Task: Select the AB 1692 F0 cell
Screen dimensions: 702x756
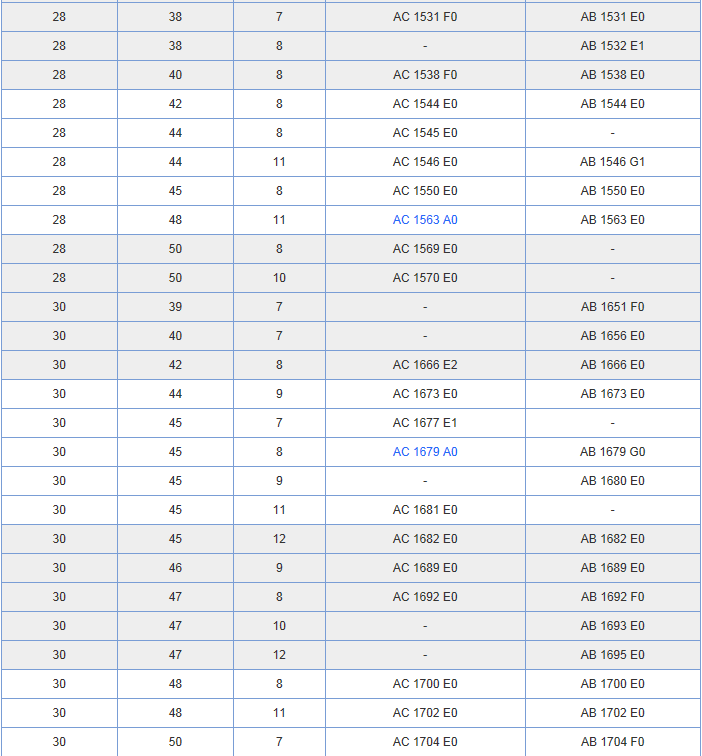Action: coord(612,597)
